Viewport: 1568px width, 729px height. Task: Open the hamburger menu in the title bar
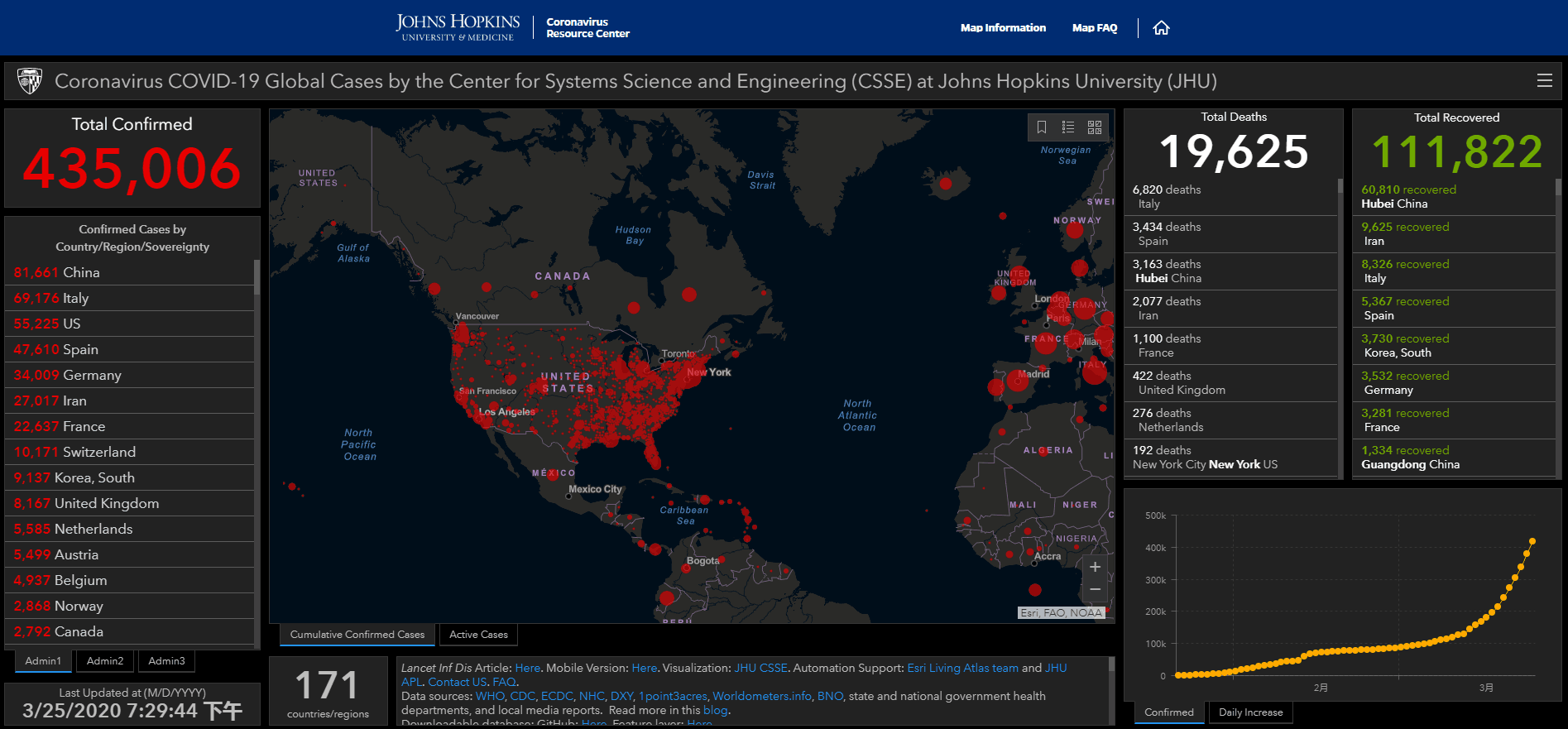click(1544, 81)
